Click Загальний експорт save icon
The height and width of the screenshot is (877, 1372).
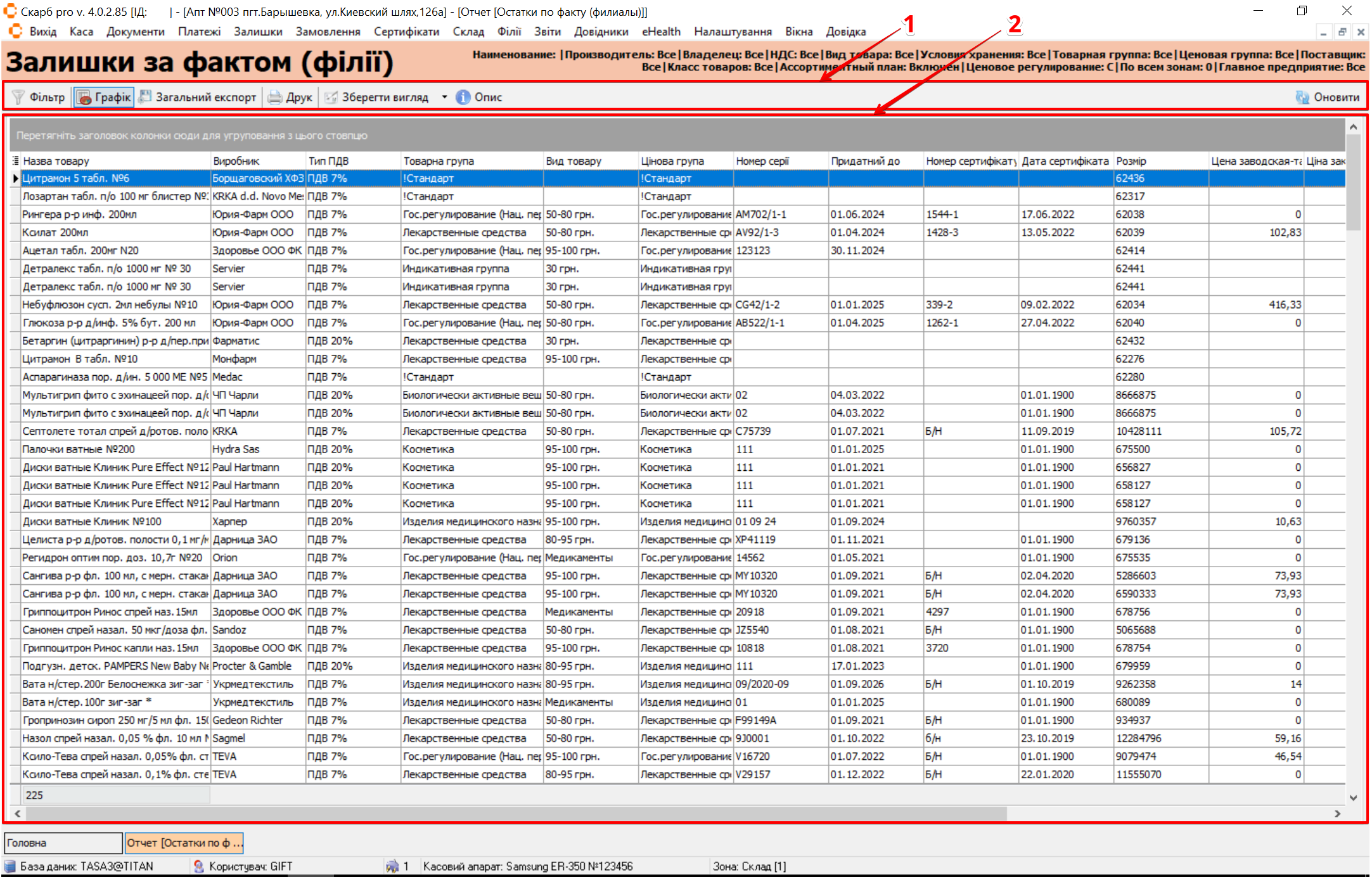145,96
